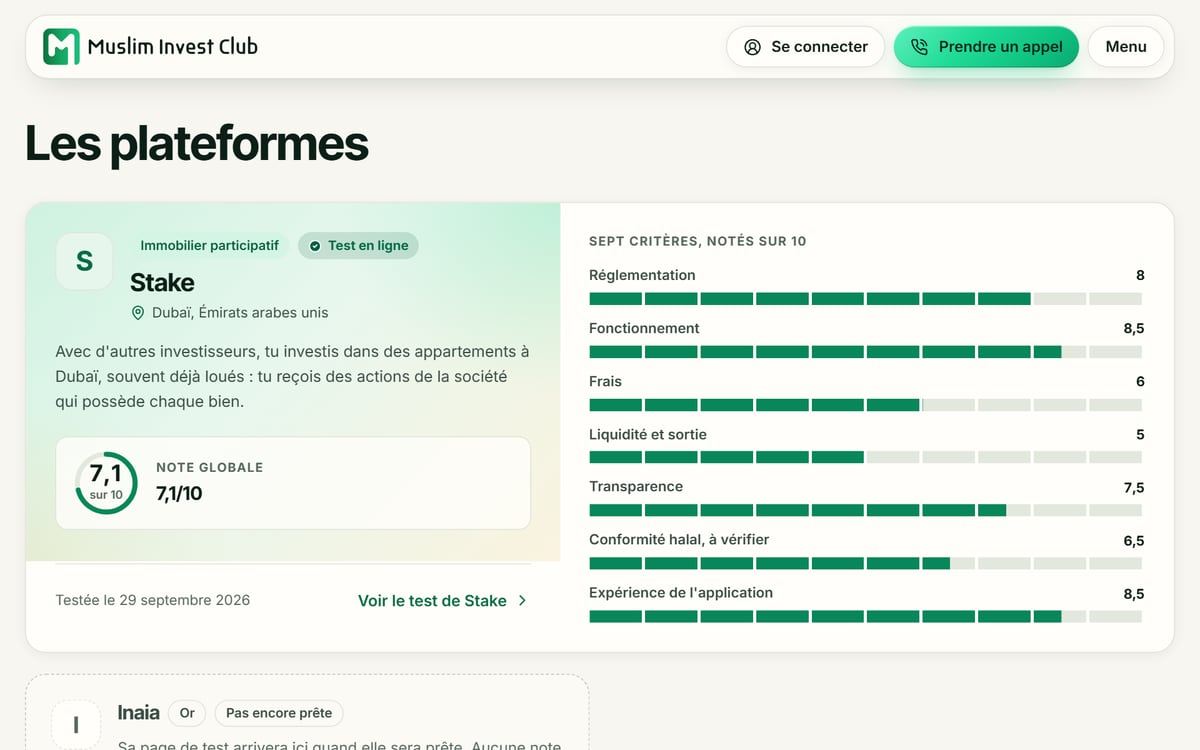Click the Test en ligne badge
1200x750 pixels.
coord(358,245)
